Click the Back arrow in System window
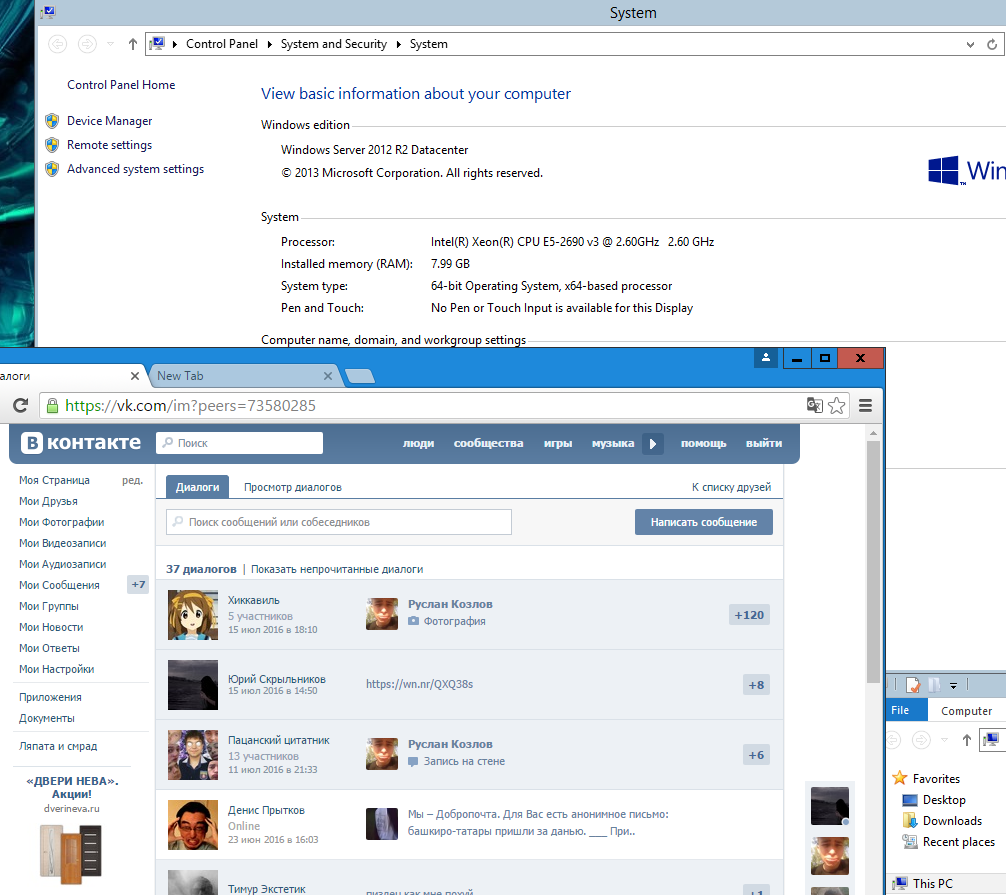 [x=58, y=44]
